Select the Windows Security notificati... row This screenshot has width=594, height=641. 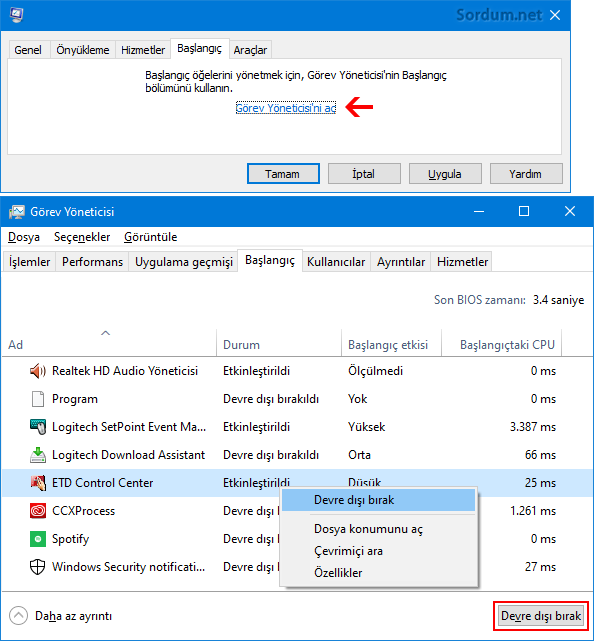(297, 567)
